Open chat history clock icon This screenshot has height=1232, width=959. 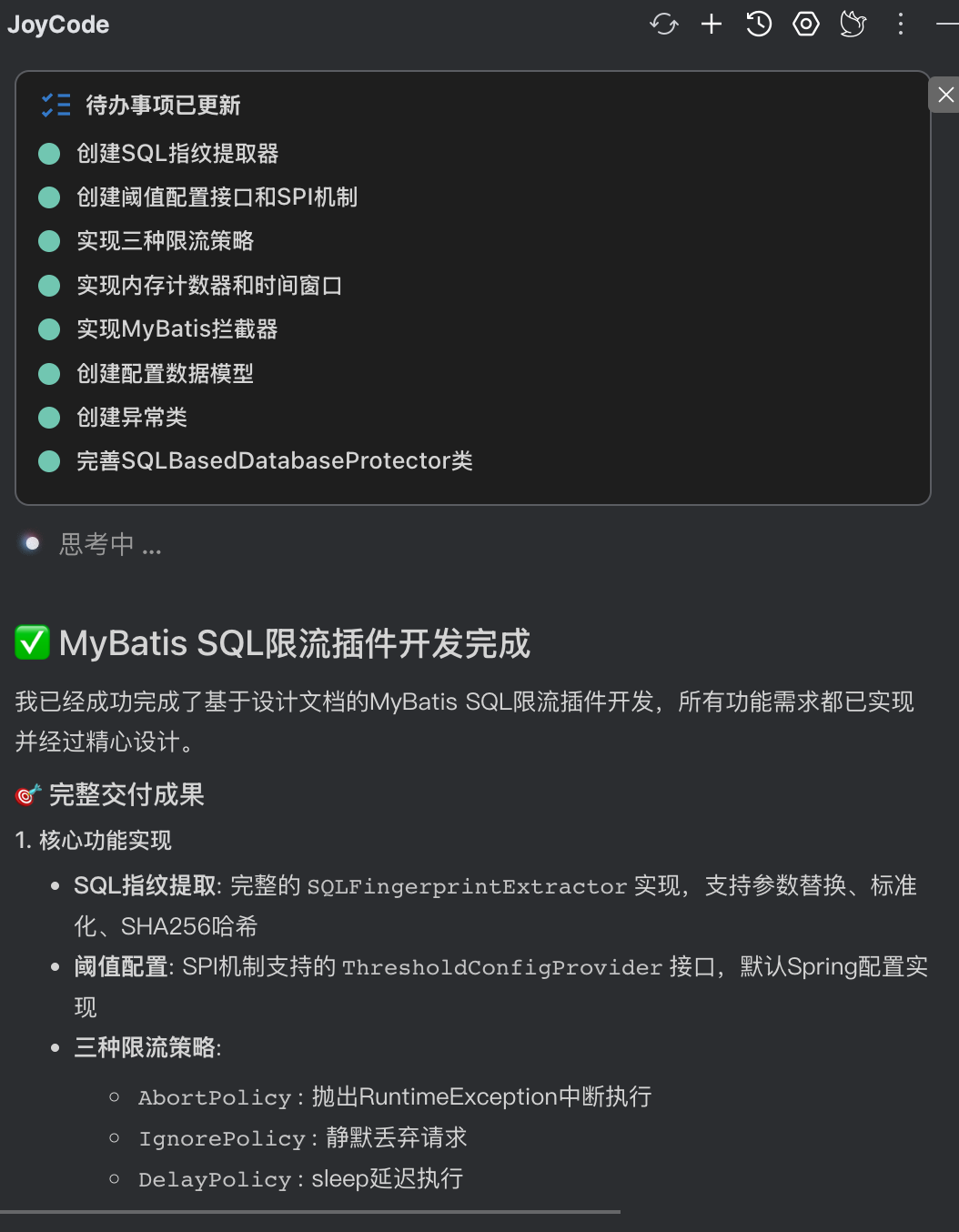759,25
